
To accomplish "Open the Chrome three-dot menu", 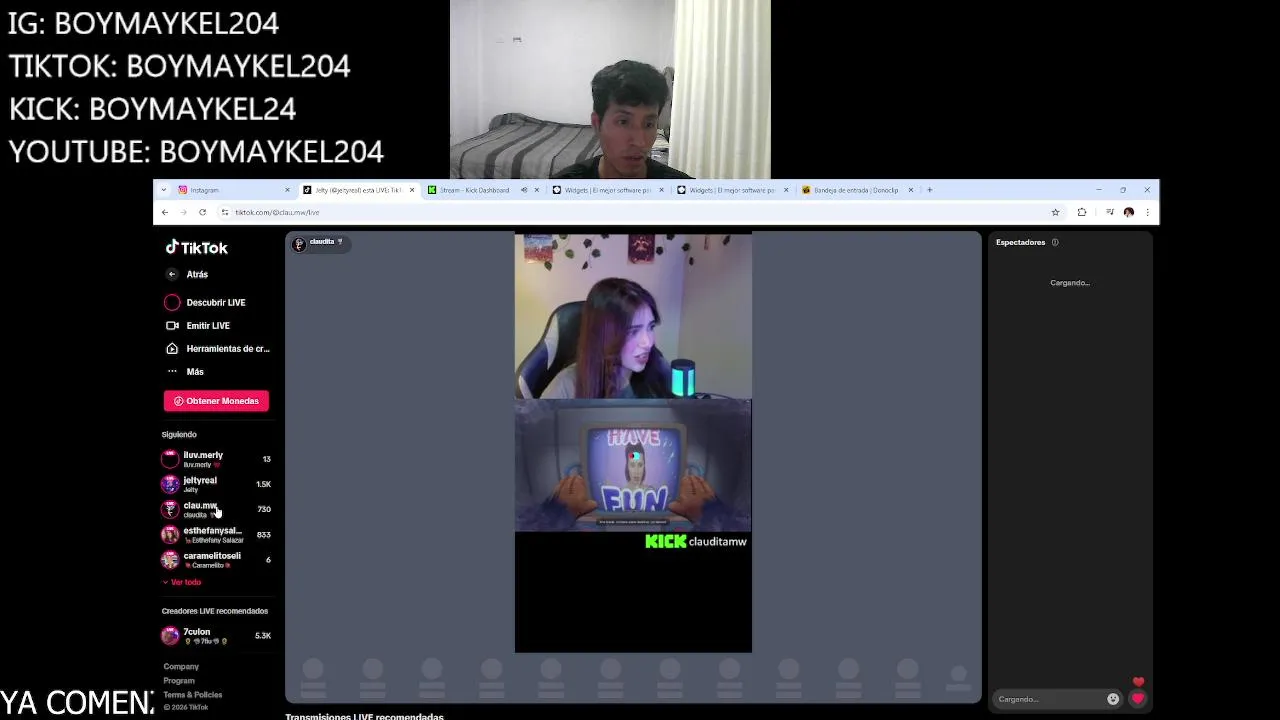I will (x=1147, y=212).
